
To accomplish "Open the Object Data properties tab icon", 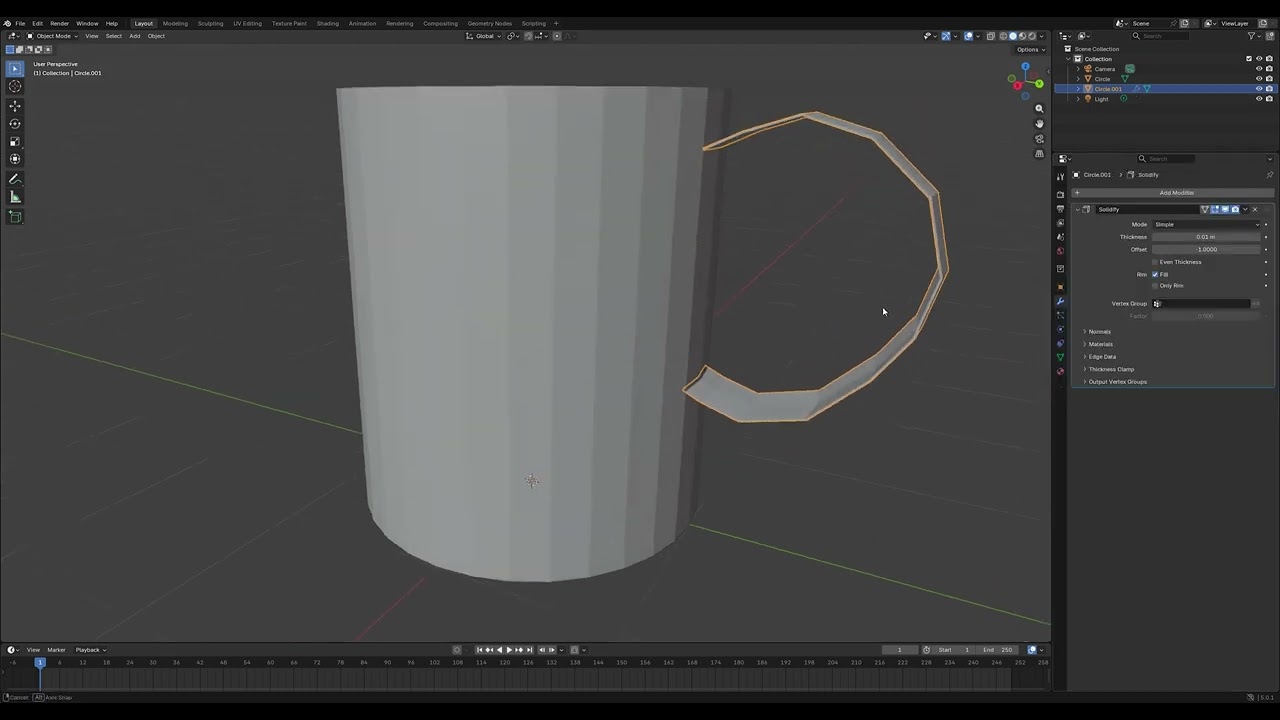I will point(1061,357).
